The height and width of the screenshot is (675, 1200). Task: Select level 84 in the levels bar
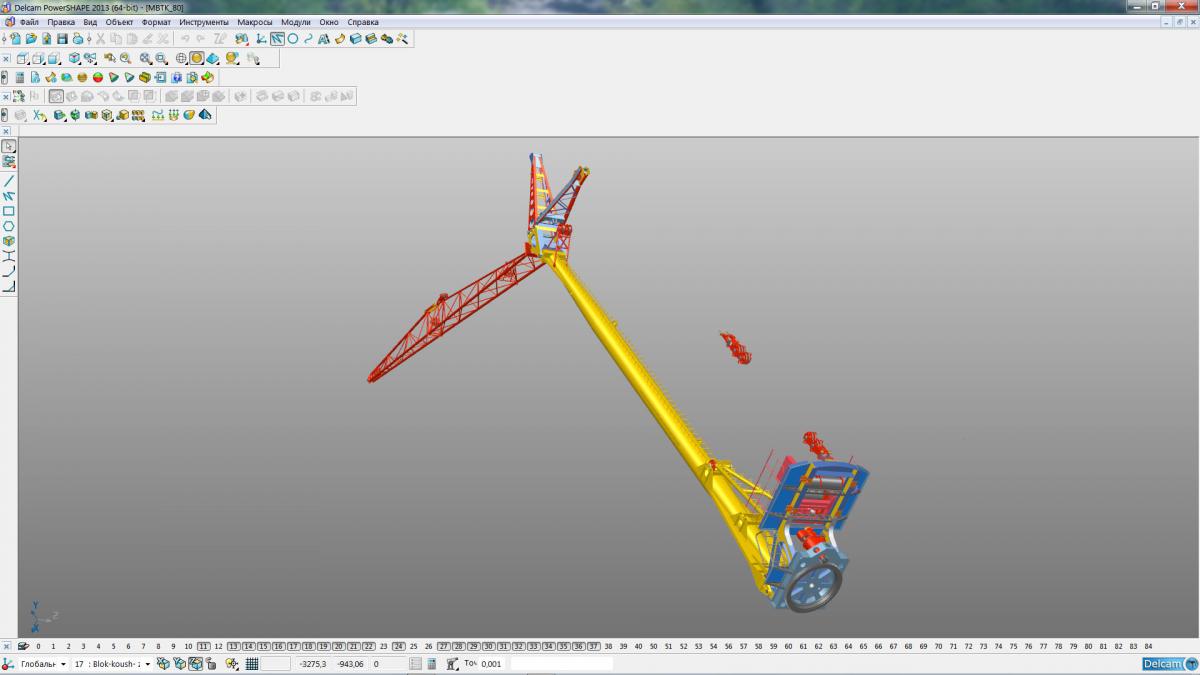[1148, 646]
